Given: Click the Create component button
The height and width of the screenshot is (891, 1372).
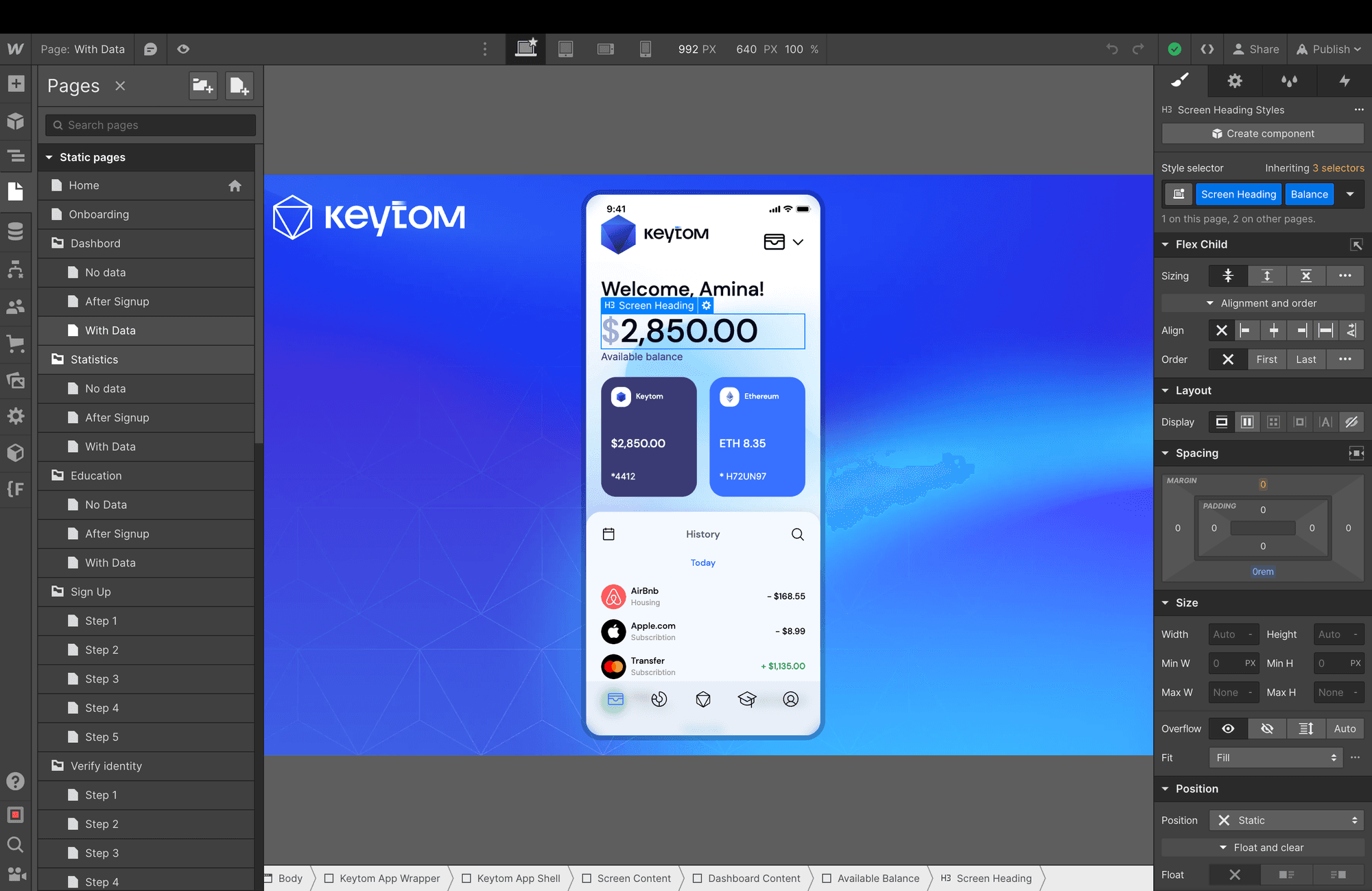Looking at the screenshot, I should pos(1262,134).
